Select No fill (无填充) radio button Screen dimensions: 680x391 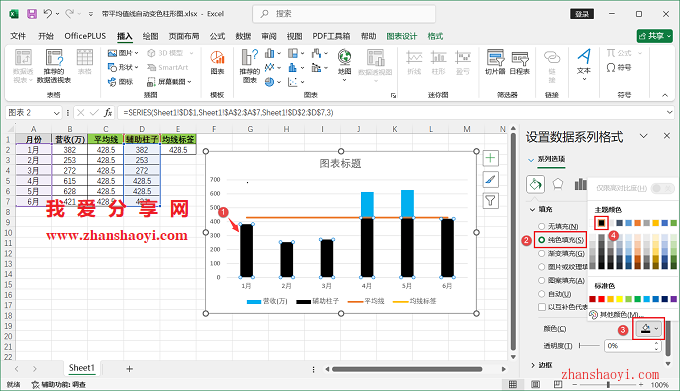coord(541,226)
